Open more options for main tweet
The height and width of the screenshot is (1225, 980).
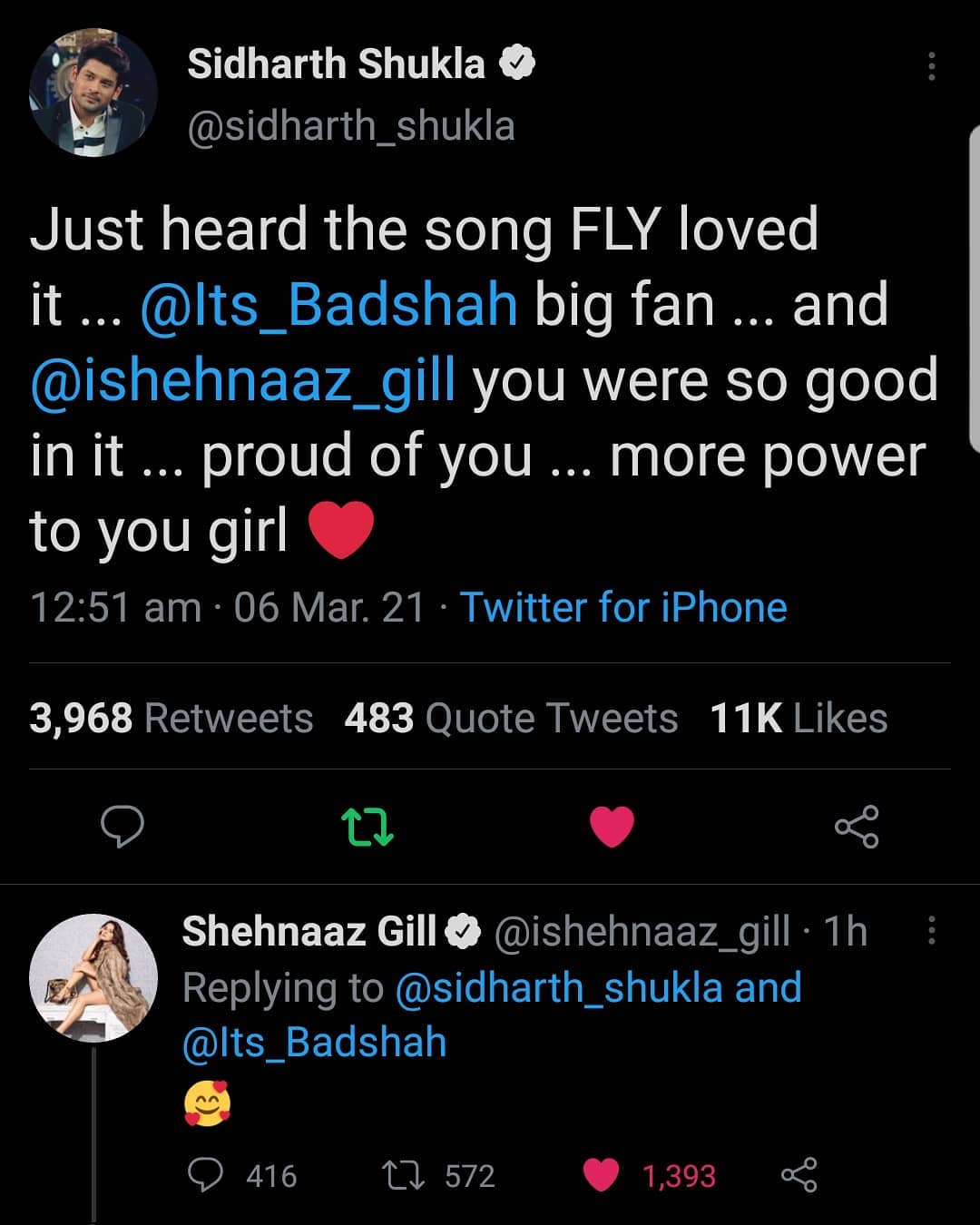931,66
